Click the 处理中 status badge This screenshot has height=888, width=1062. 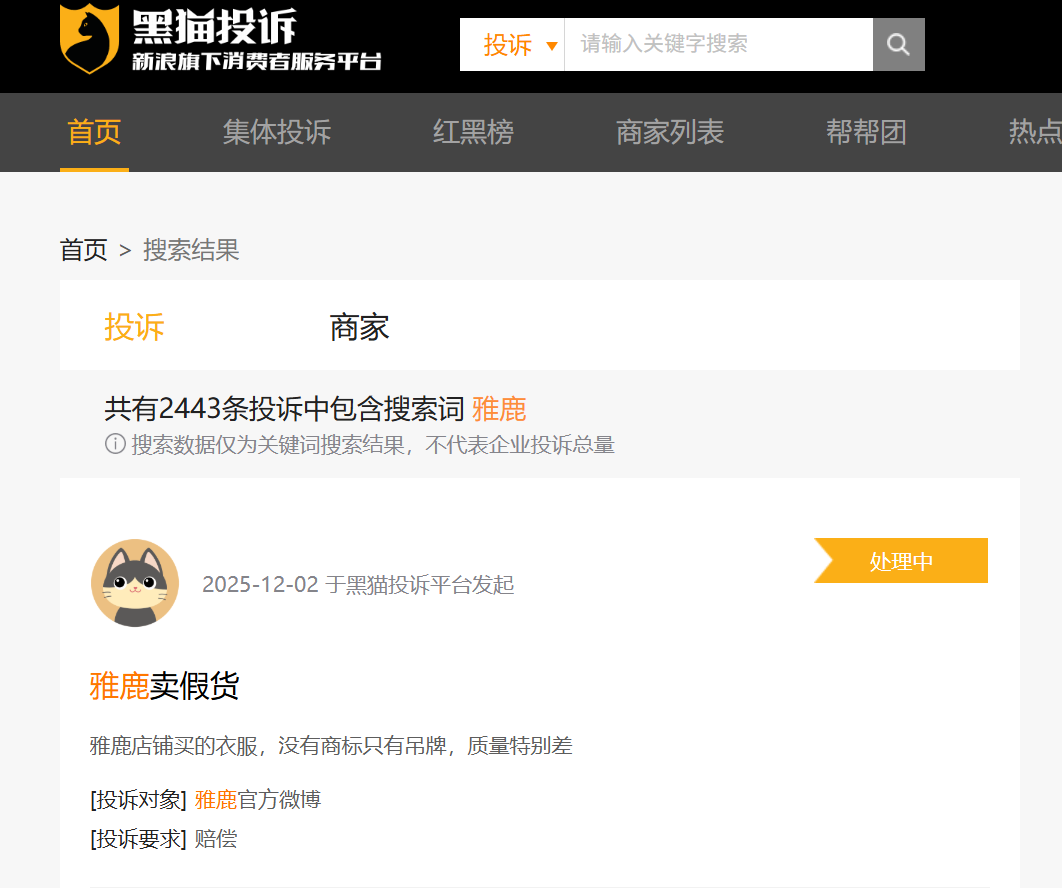click(901, 561)
